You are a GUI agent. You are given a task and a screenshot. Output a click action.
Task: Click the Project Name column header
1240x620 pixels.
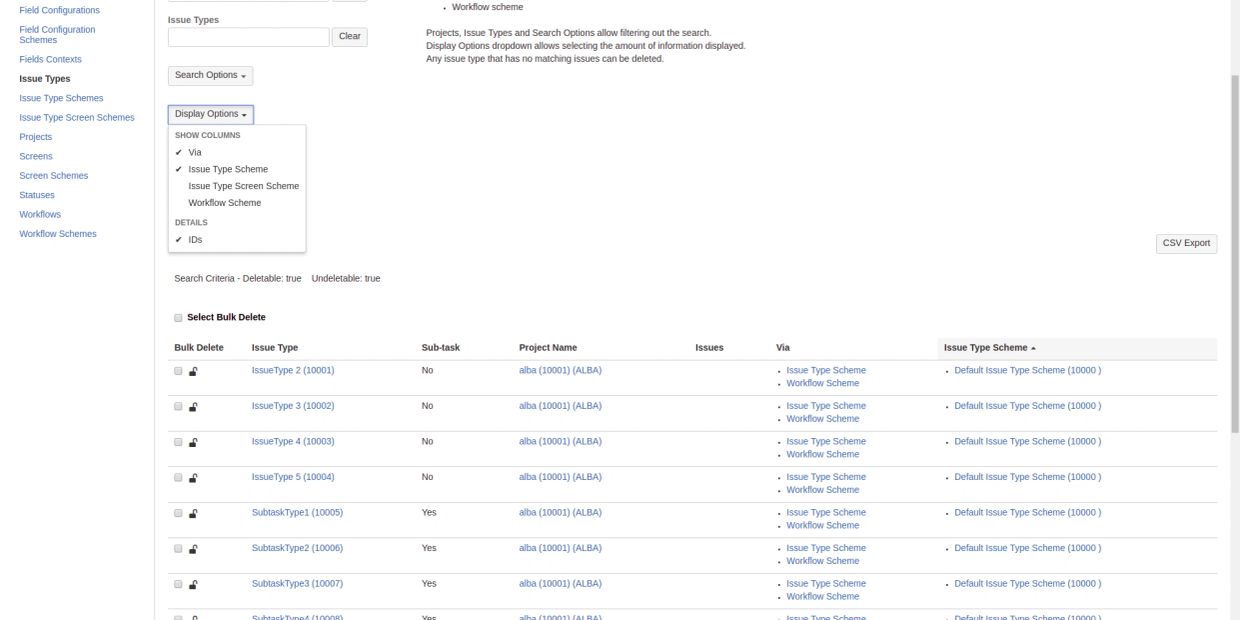(548, 348)
